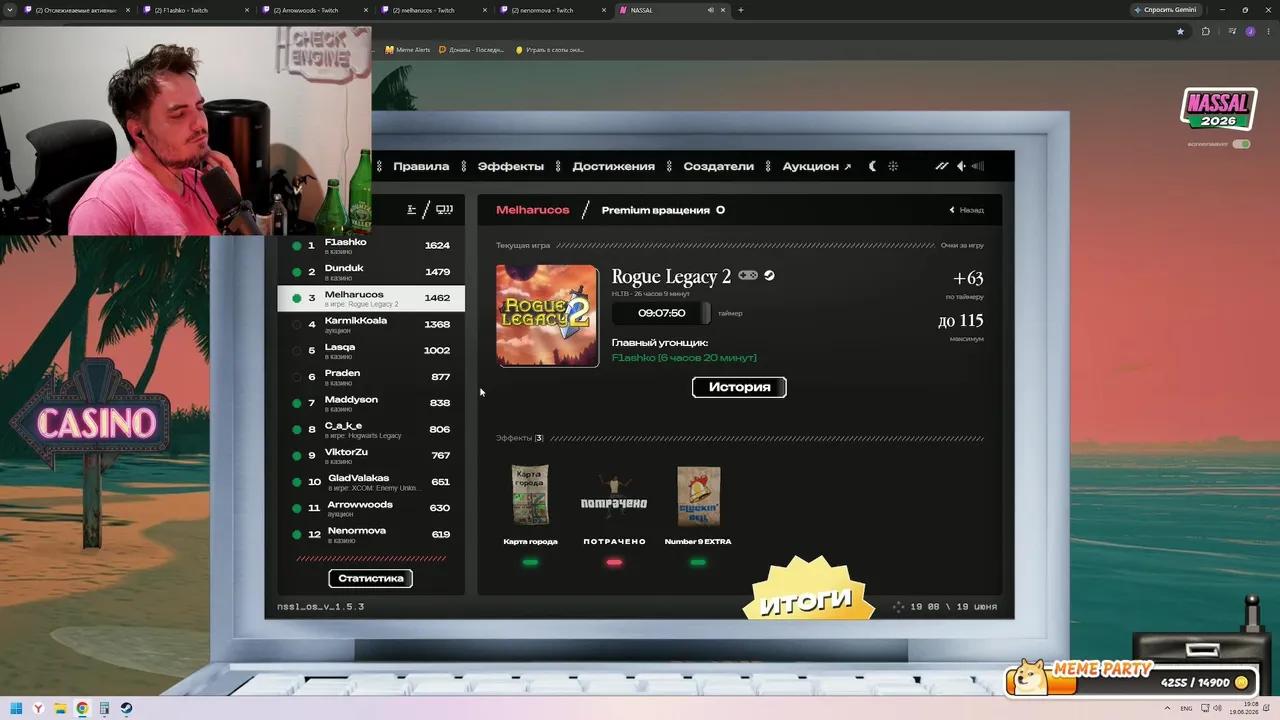Select Maddyson leaderboard row

point(371,403)
